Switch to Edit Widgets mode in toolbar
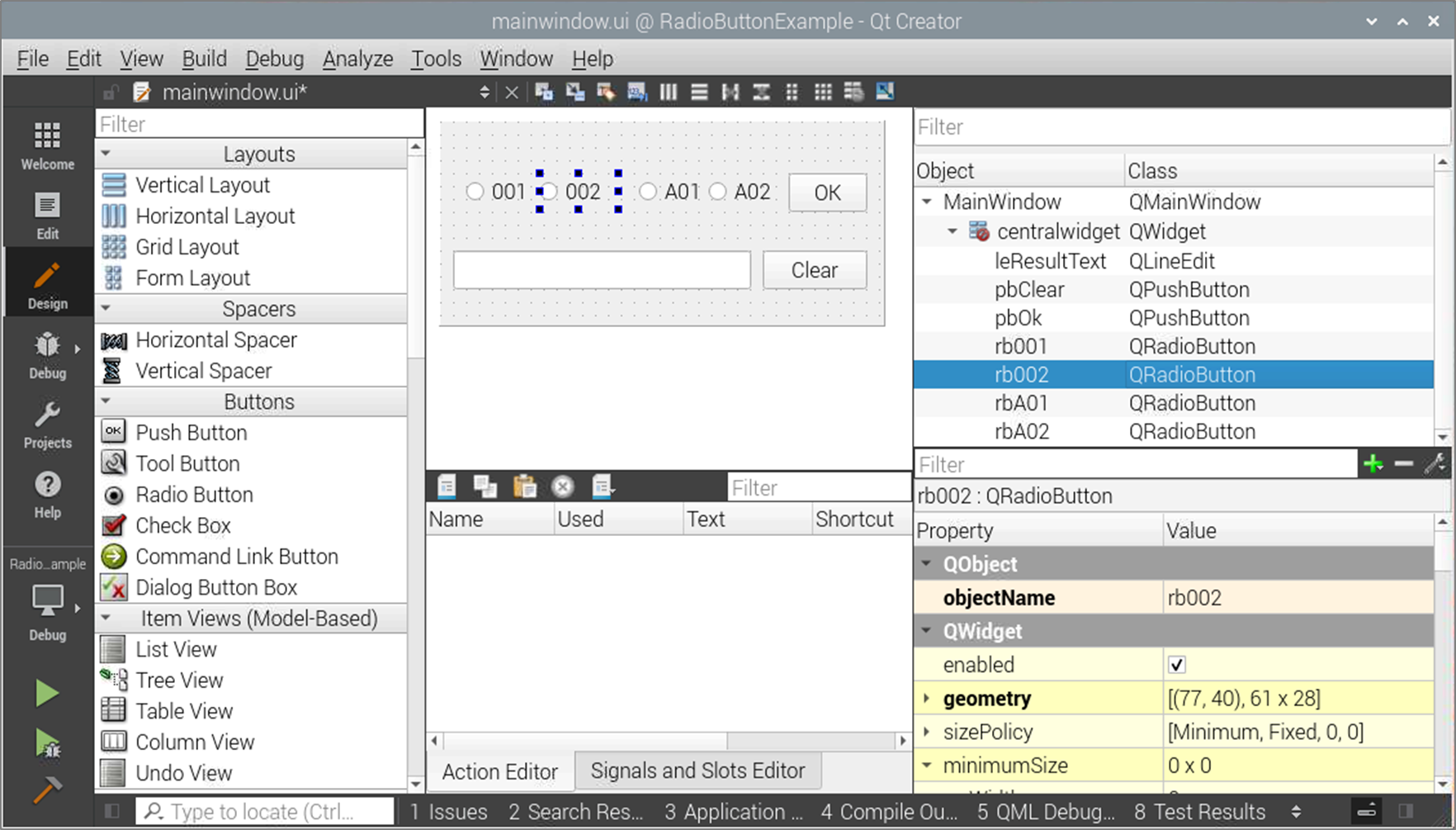 (544, 92)
